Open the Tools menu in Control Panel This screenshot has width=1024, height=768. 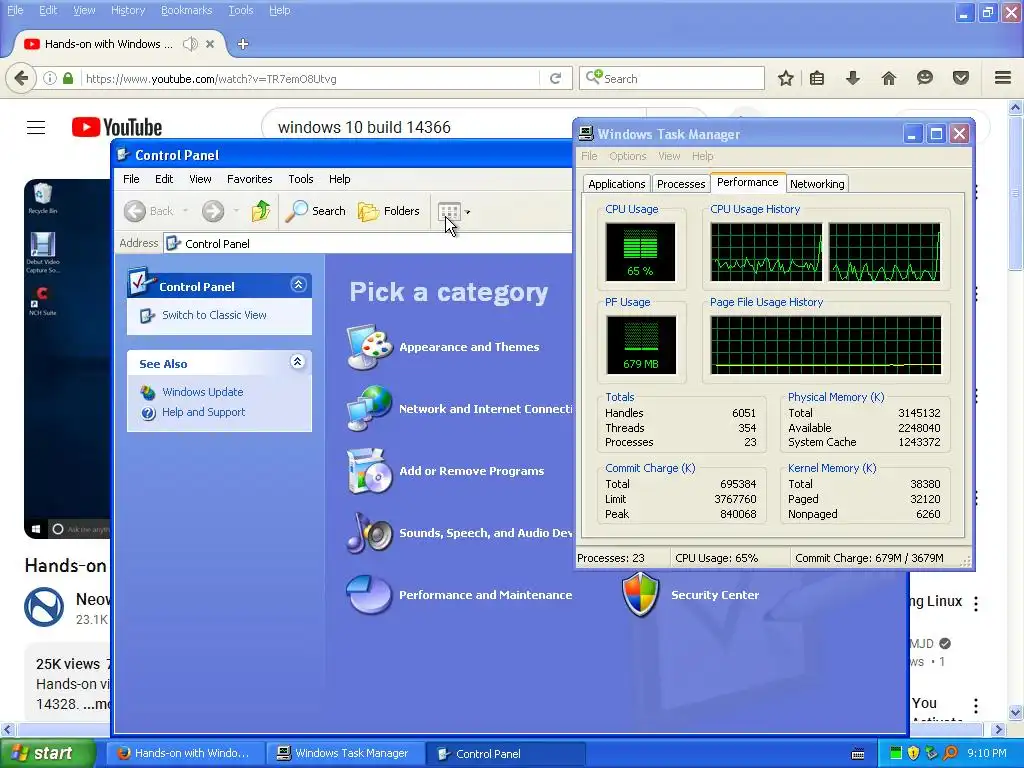(300, 179)
